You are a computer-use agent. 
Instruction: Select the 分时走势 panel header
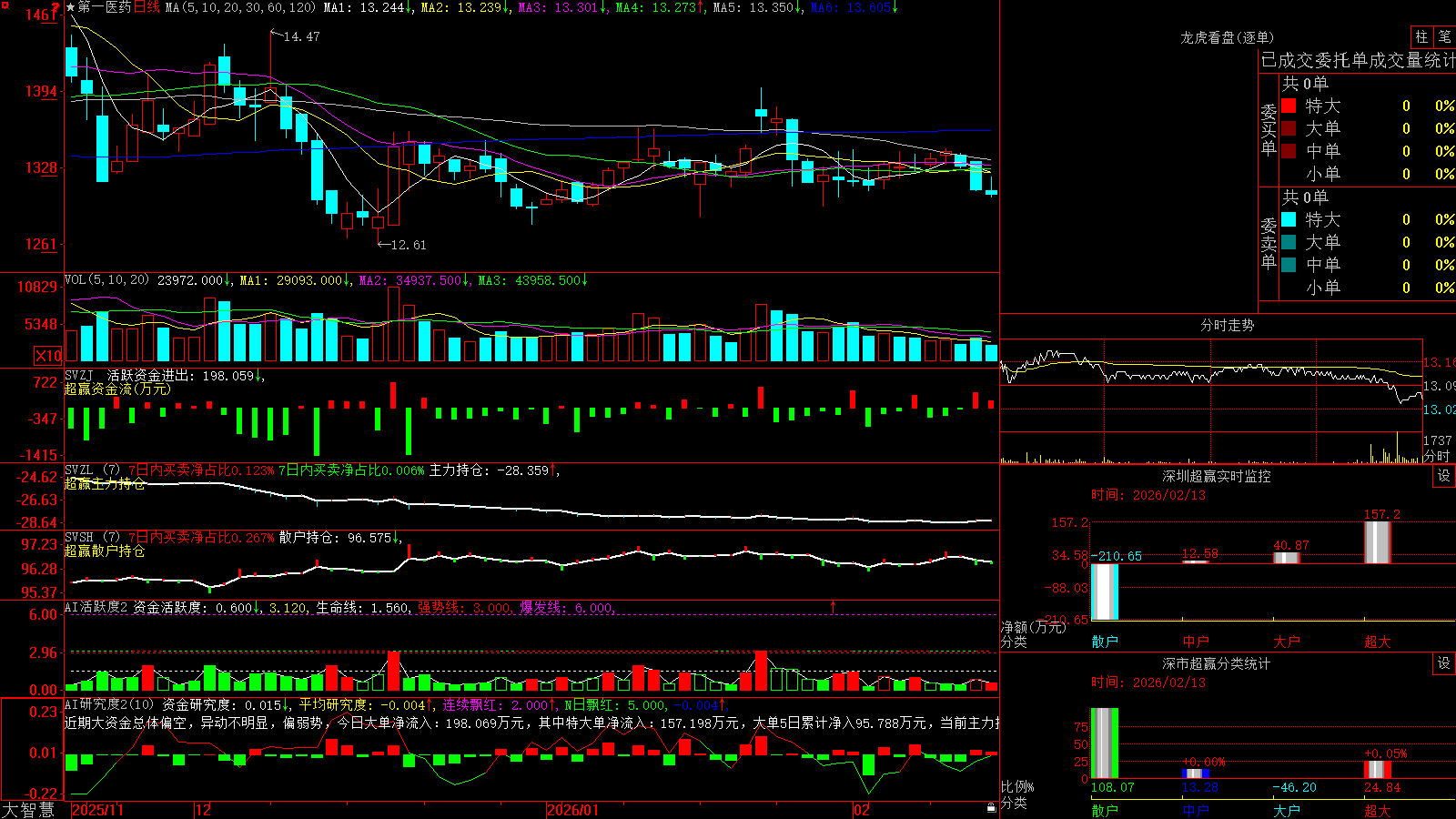click(1227, 325)
